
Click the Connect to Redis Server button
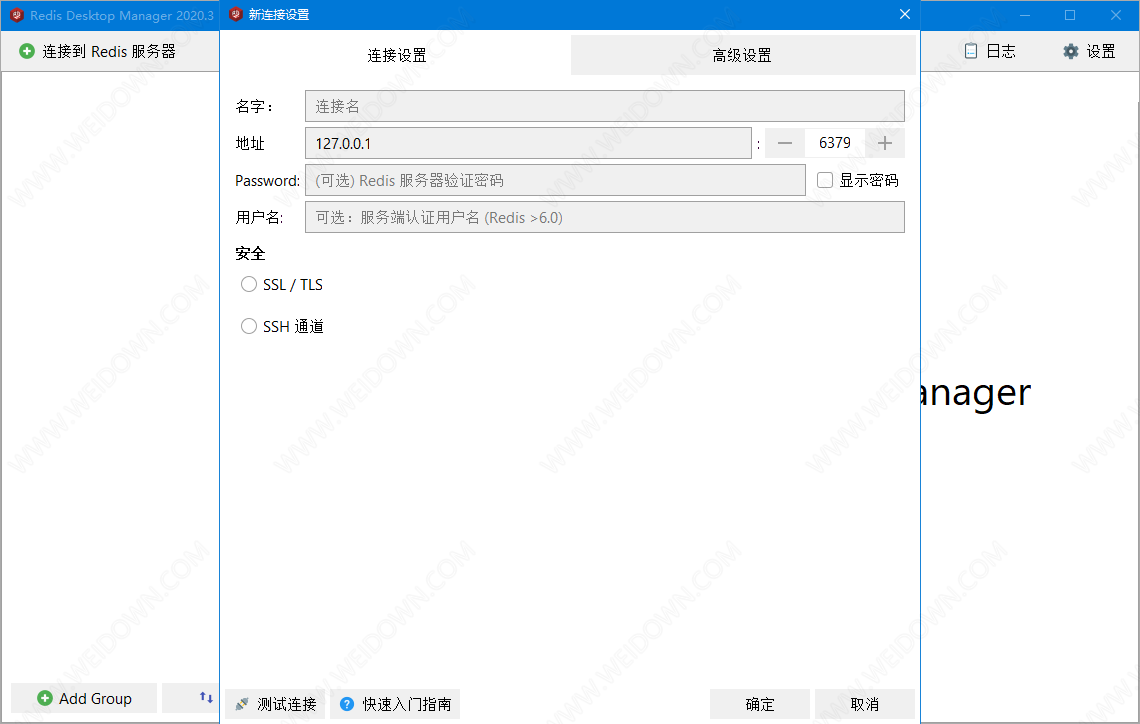[x=97, y=51]
